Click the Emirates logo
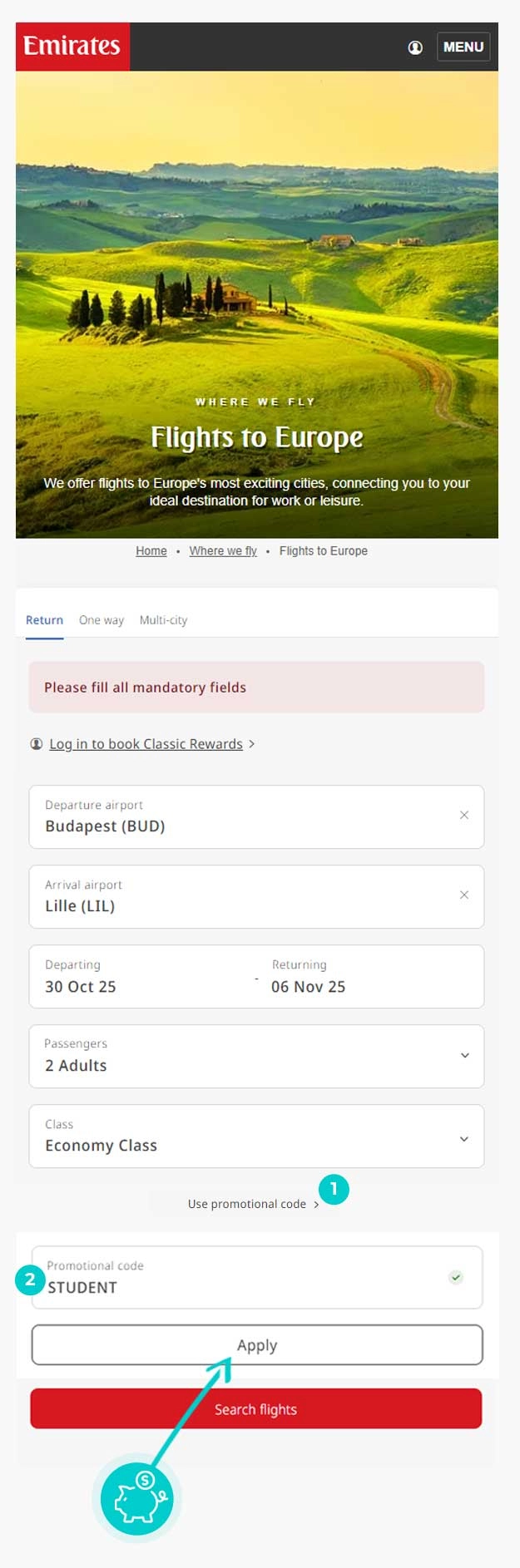The image size is (520, 1568). [72, 47]
